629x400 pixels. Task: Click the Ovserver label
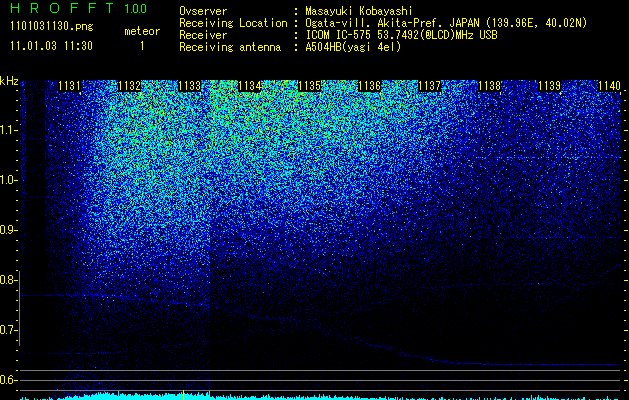pyautogui.click(x=203, y=11)
